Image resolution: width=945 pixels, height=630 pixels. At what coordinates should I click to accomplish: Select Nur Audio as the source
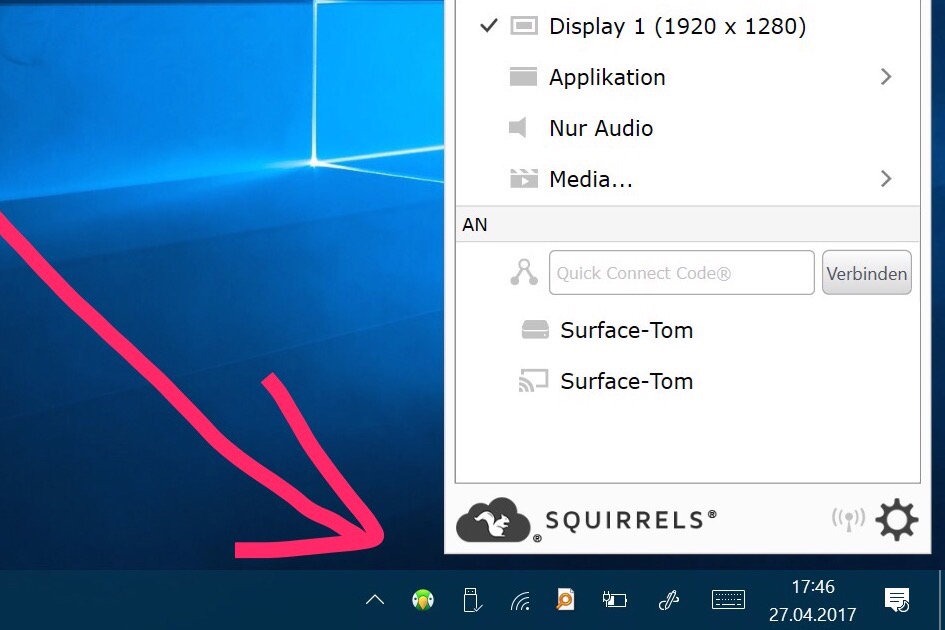pyautogui.click(x=600, y=128)
